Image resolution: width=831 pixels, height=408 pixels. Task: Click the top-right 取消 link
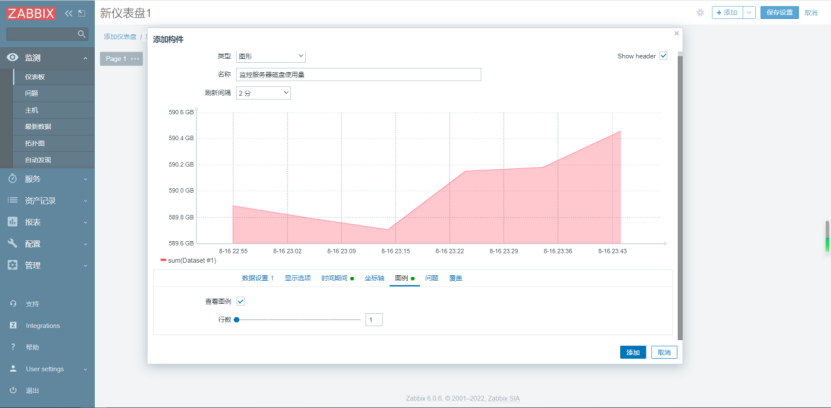(811, 13)
